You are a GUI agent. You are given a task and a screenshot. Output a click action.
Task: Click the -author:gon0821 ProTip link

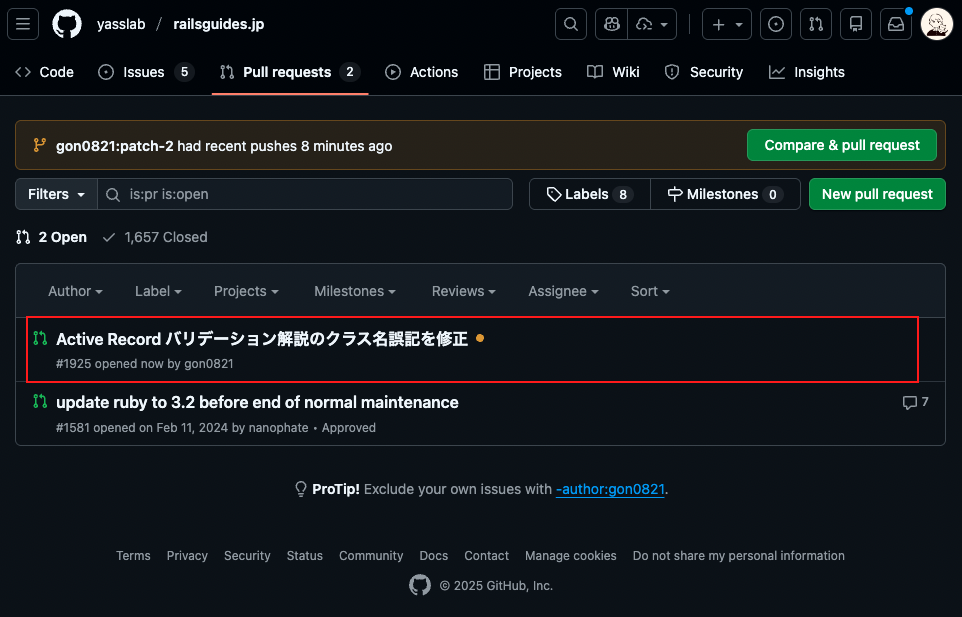point(610,489)
